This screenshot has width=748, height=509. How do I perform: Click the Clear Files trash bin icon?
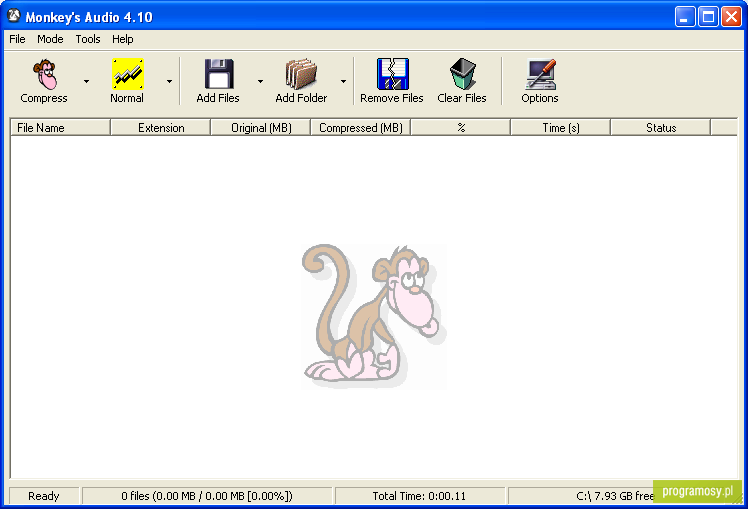click(462, 74)
